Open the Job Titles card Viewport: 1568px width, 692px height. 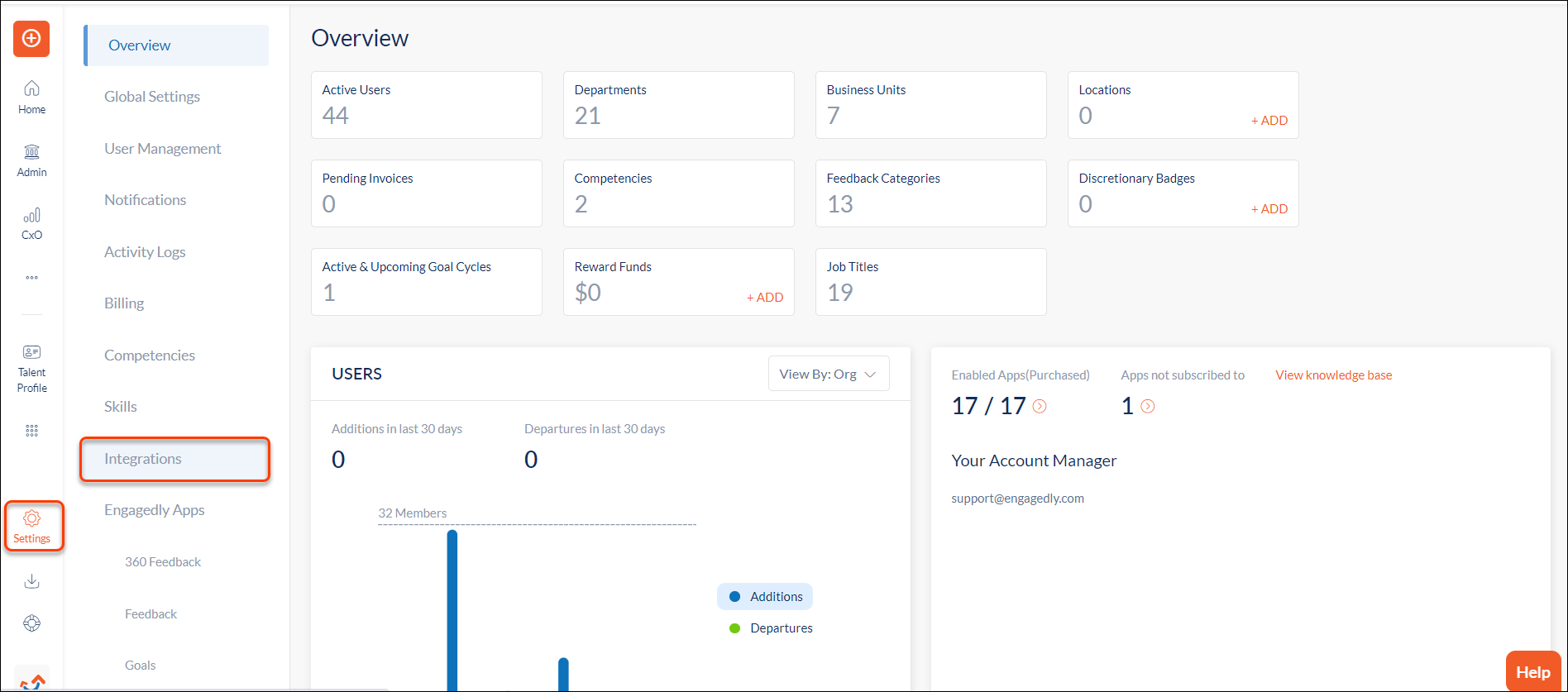(931, 282)
